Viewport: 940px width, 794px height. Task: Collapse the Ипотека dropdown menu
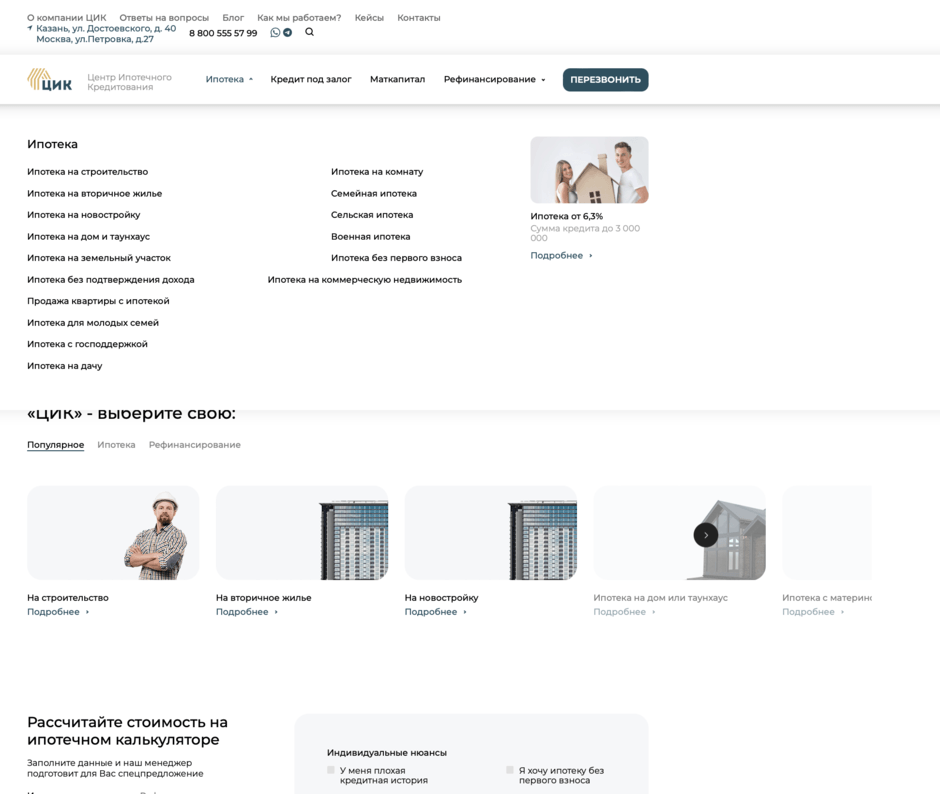[x=230, y=79]
